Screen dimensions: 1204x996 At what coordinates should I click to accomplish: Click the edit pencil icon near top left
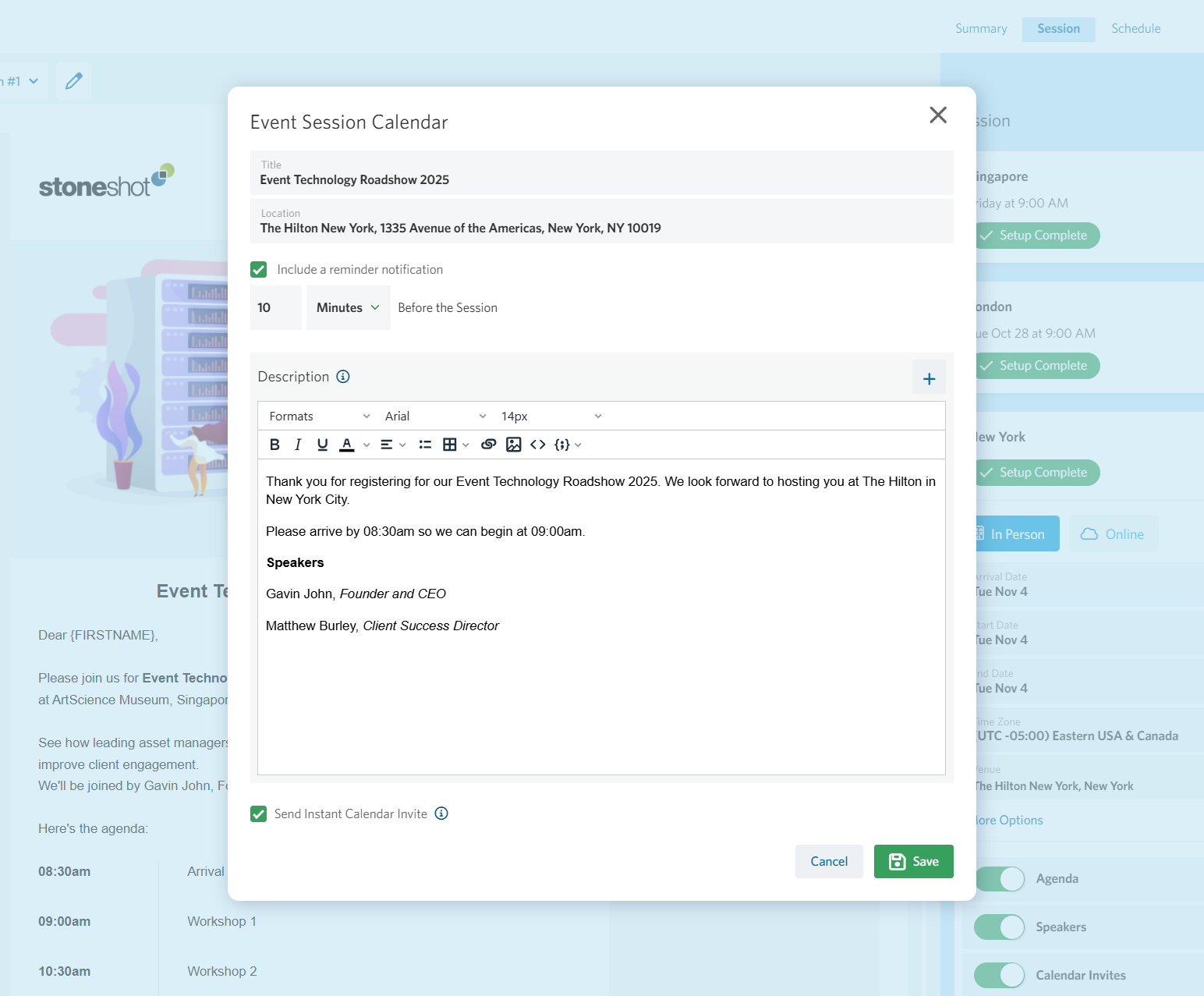[x=73, y=80]
